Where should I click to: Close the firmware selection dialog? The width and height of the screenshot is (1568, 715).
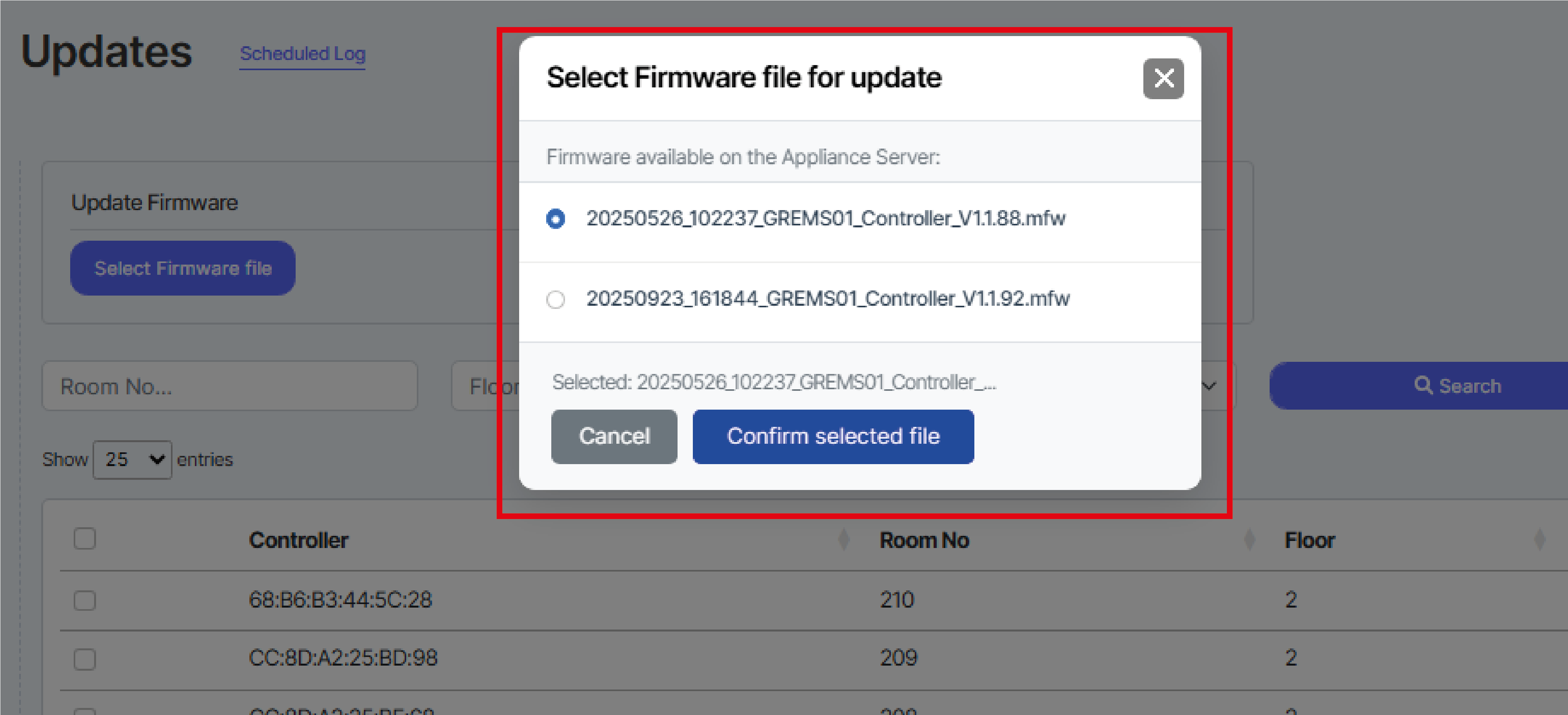pos(1163,78)
